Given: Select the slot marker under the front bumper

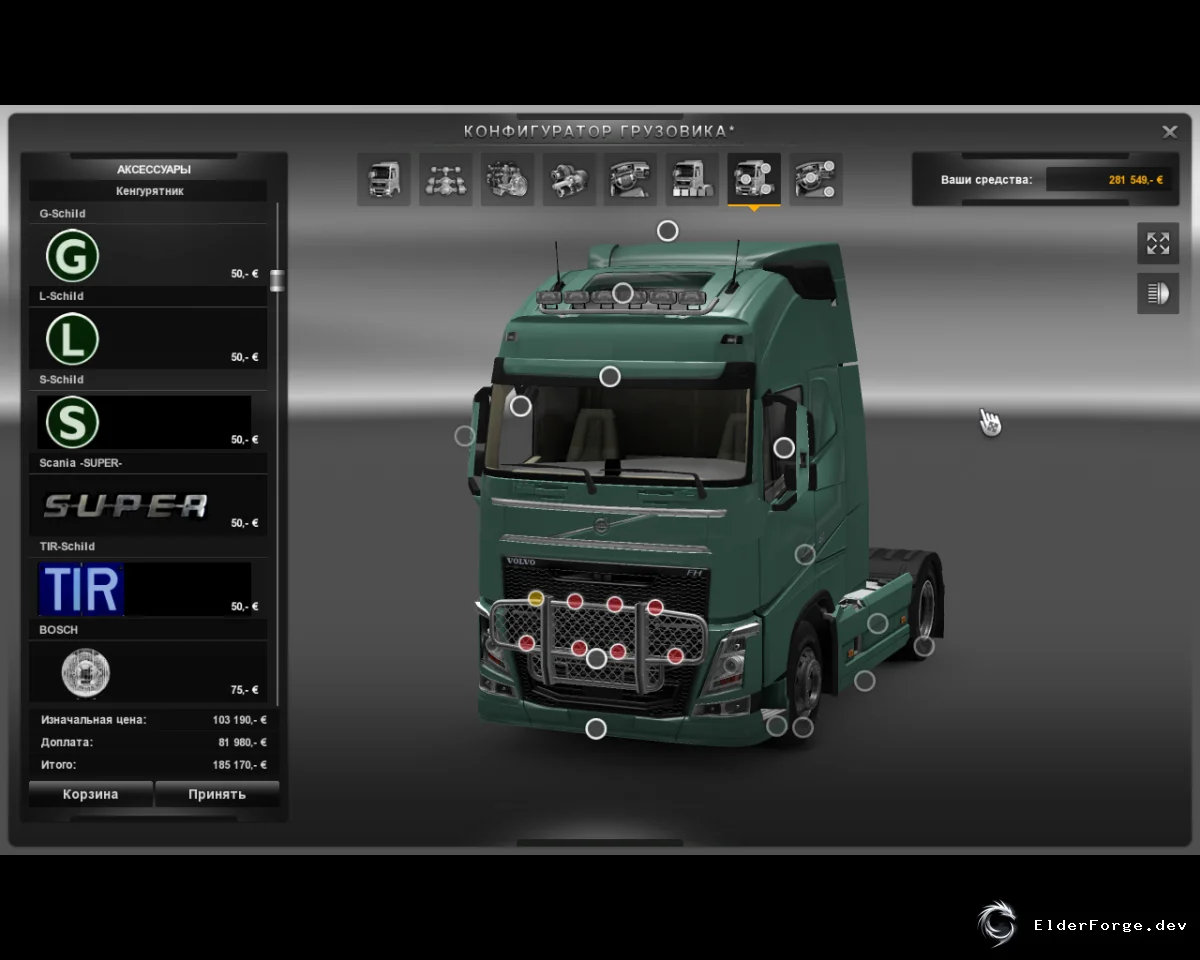Looking at the screenshot, I should tap(596, 729).
